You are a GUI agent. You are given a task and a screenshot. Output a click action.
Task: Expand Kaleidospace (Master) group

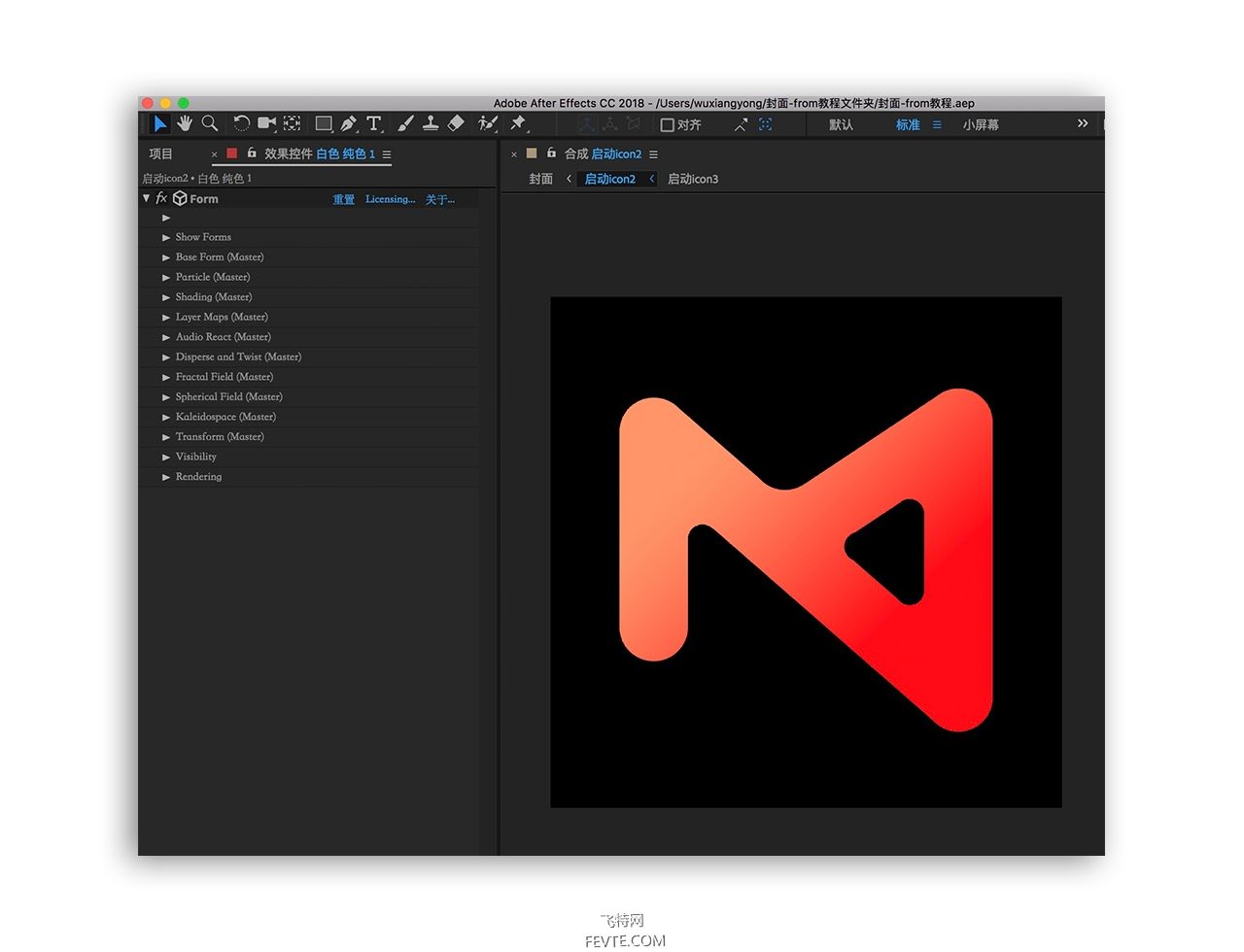click(x=166, y=417)
